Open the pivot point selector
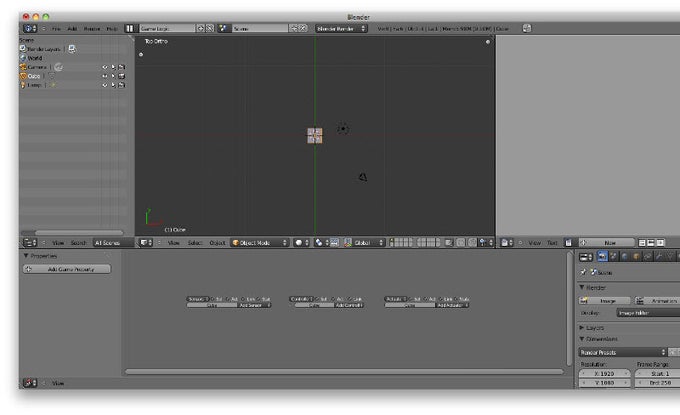 pyautogui.click(x=321, y=243)
